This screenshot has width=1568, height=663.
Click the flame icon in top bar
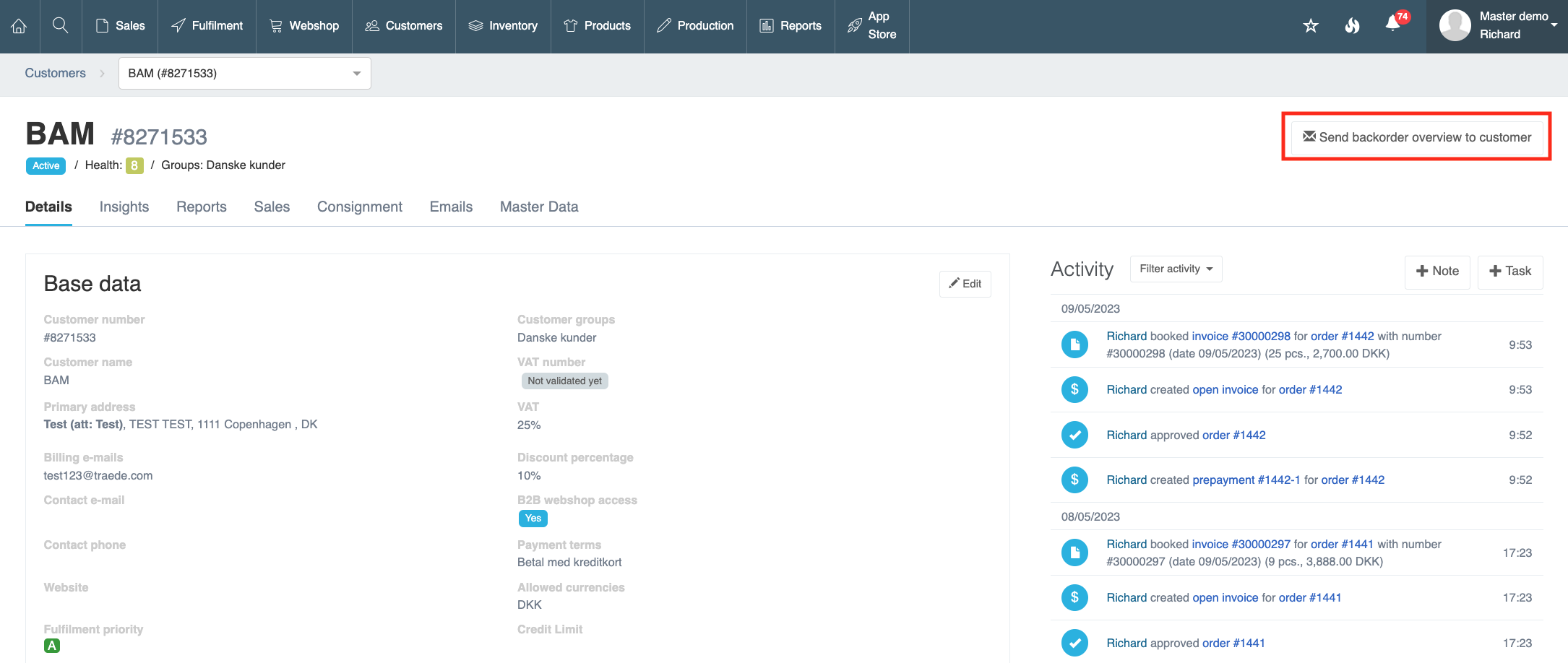coord(1352,26)
